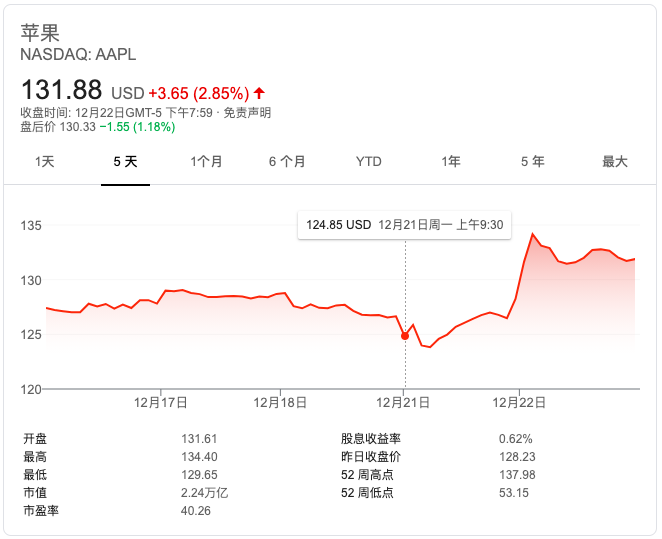Show the 5 年 price chart

(x=533, y=161)
